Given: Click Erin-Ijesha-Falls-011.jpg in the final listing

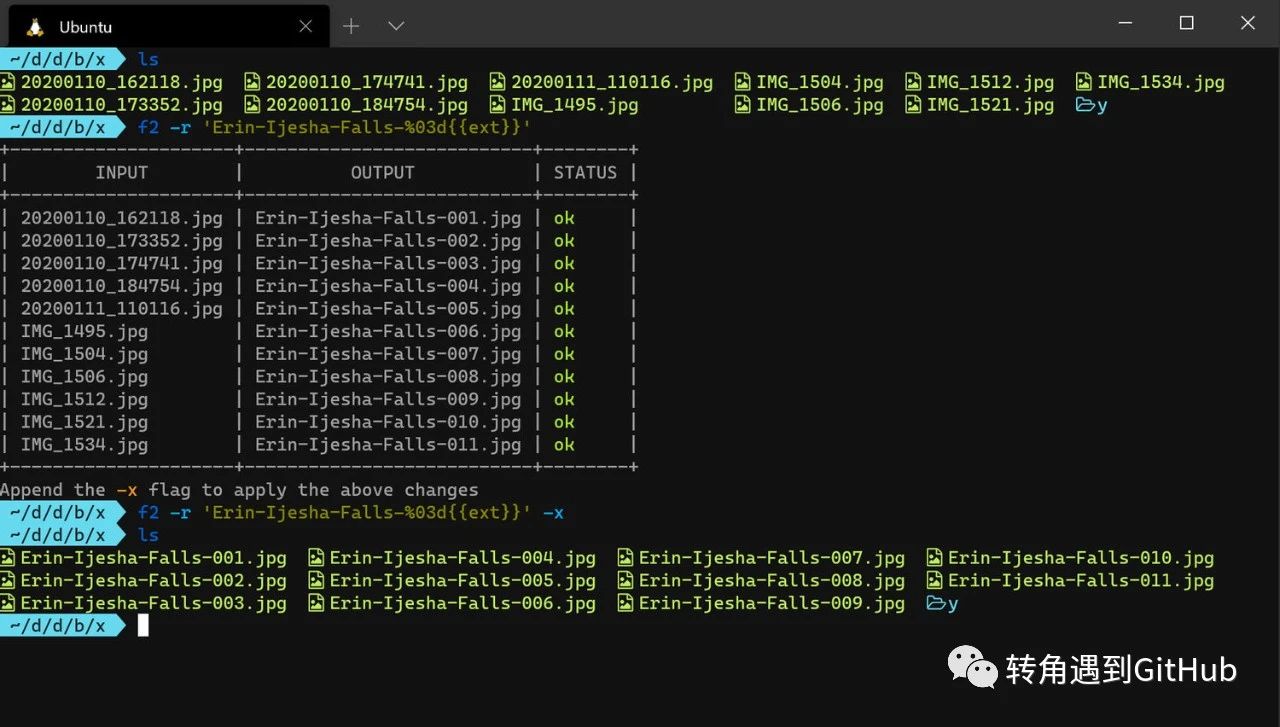Looking at the screenshot, I should point(1080,580).
